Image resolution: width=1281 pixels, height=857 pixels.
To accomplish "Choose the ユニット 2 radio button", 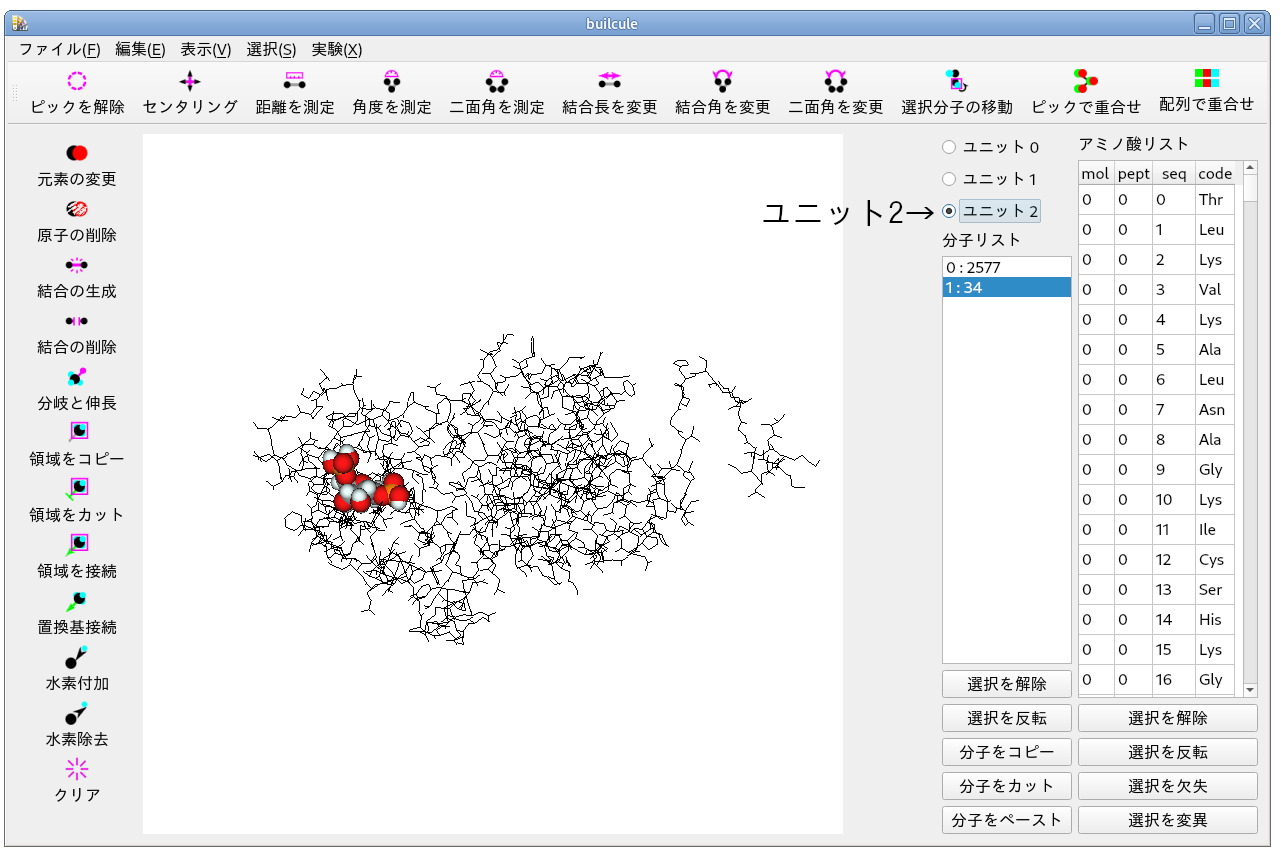I will pos(949,211).
